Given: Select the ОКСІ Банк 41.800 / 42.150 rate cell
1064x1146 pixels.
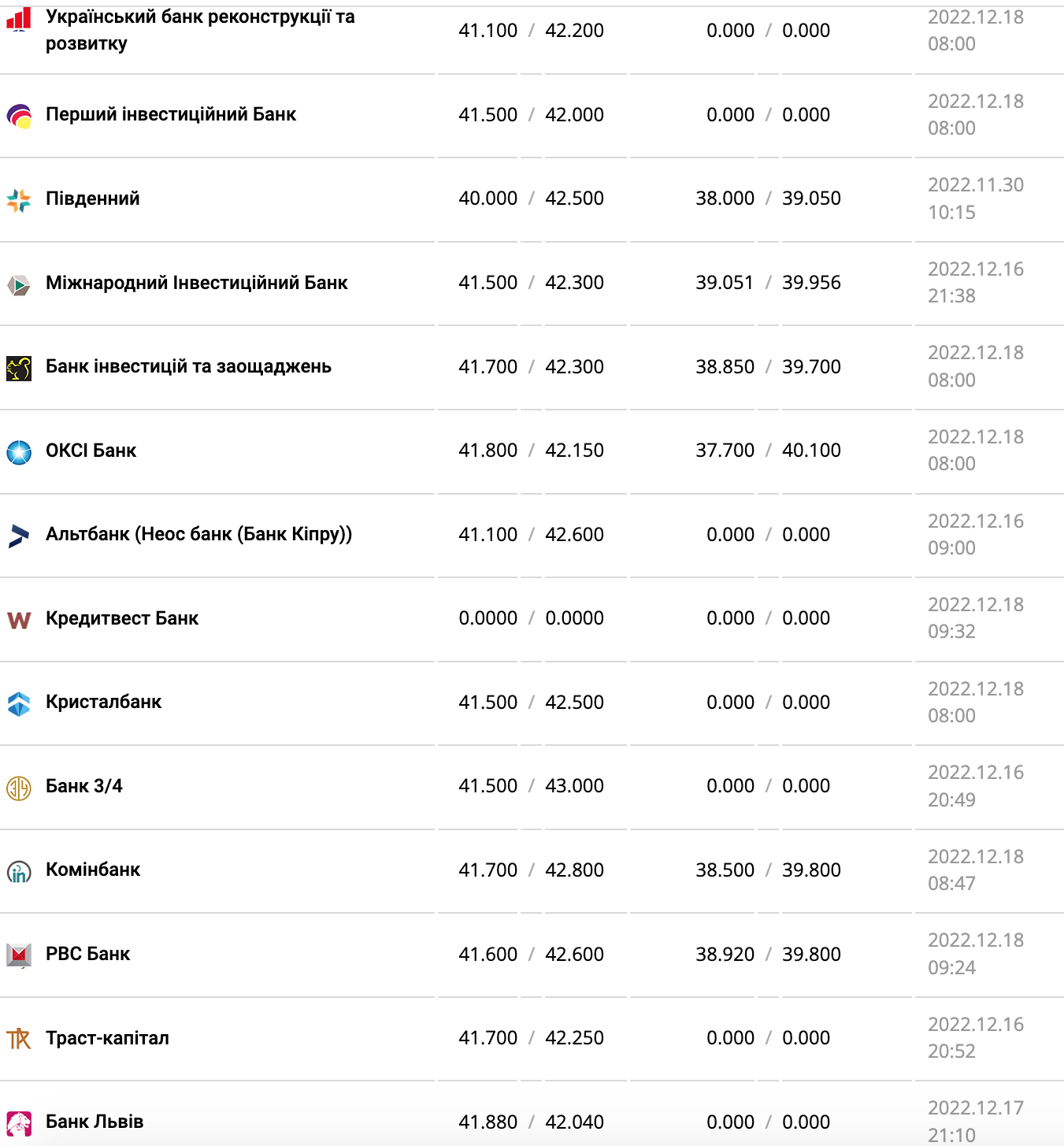Looking at the screenshot, I should 532,451.
